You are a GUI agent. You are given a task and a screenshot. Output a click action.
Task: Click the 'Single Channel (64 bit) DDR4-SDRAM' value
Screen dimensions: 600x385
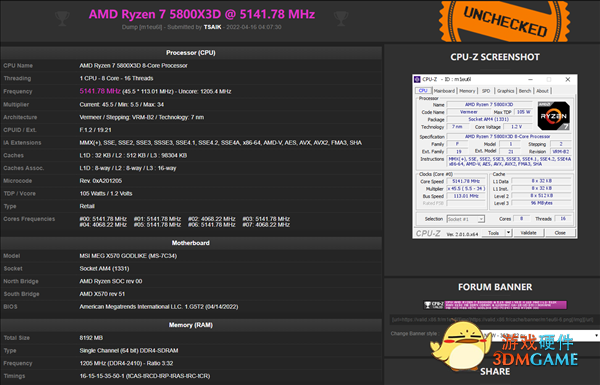point(129,351)
